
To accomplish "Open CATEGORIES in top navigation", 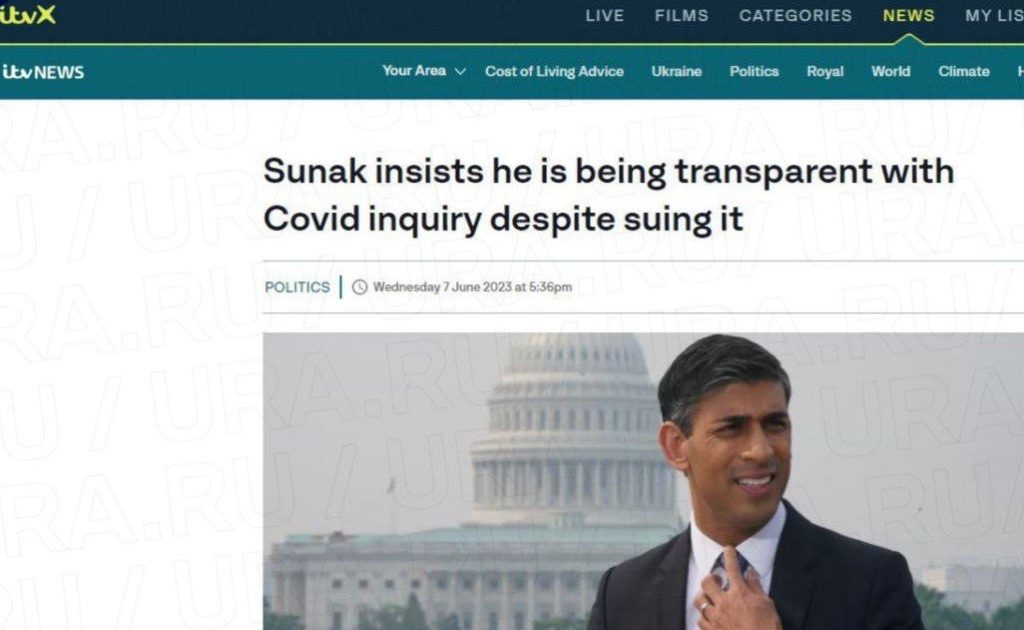I will coord(795,16).
